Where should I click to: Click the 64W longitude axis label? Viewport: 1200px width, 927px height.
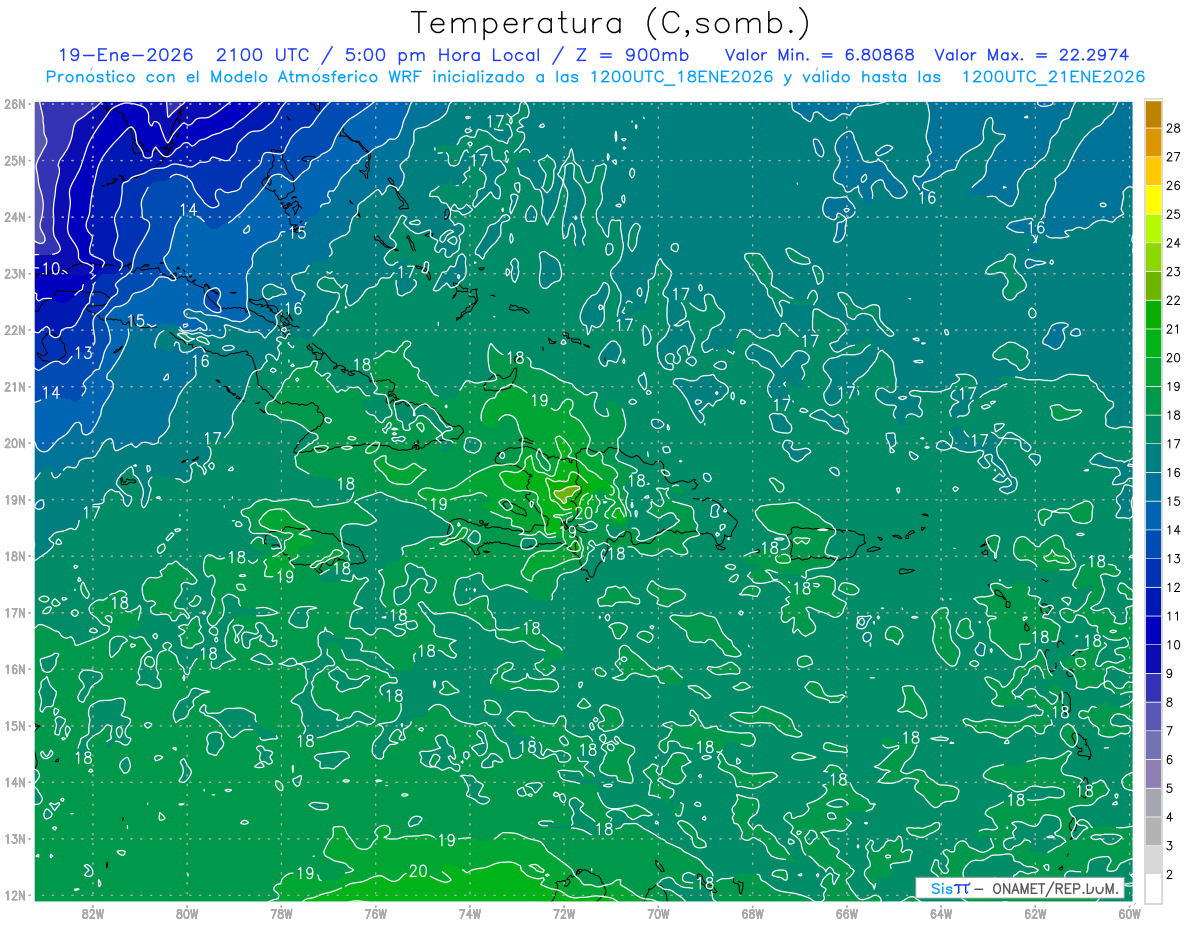[941, 913]
